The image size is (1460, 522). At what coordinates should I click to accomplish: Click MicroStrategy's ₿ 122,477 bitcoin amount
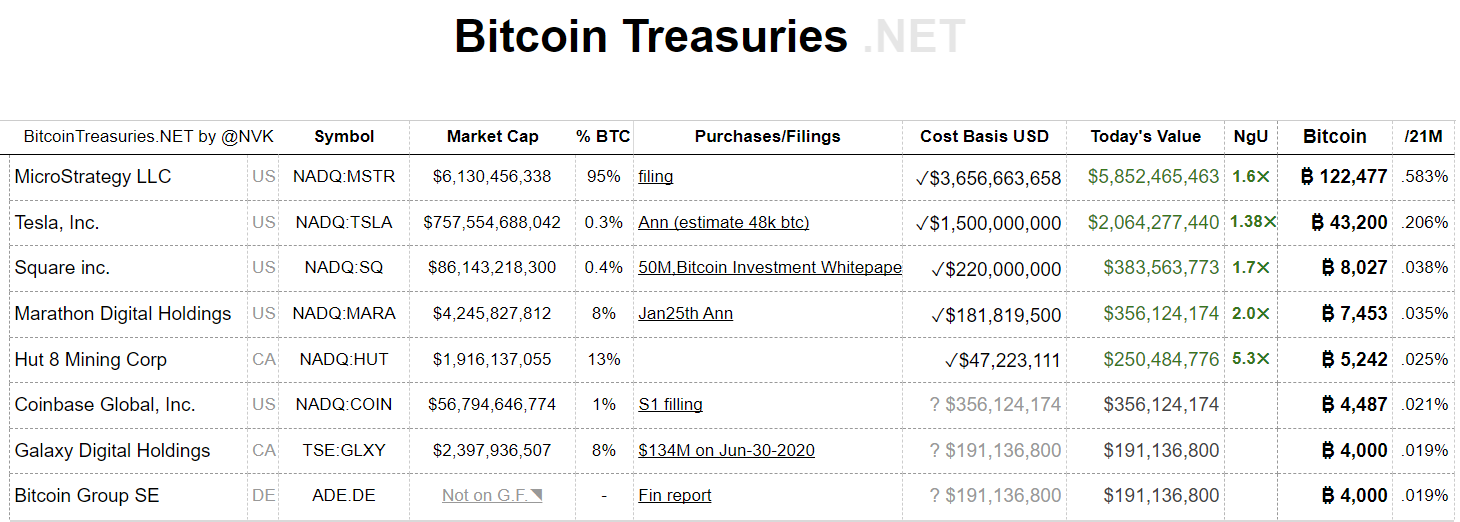1343,177
